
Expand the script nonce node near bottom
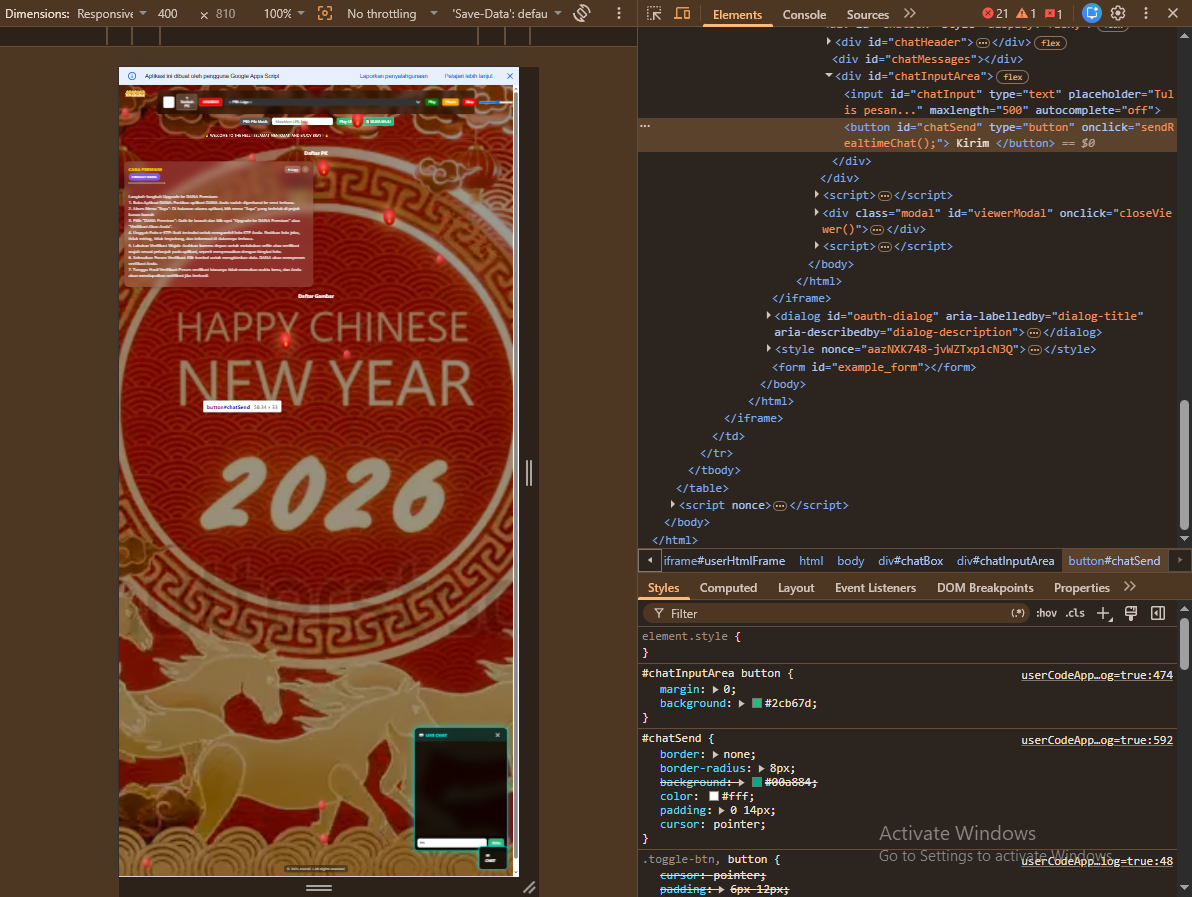tap(672, 505)
